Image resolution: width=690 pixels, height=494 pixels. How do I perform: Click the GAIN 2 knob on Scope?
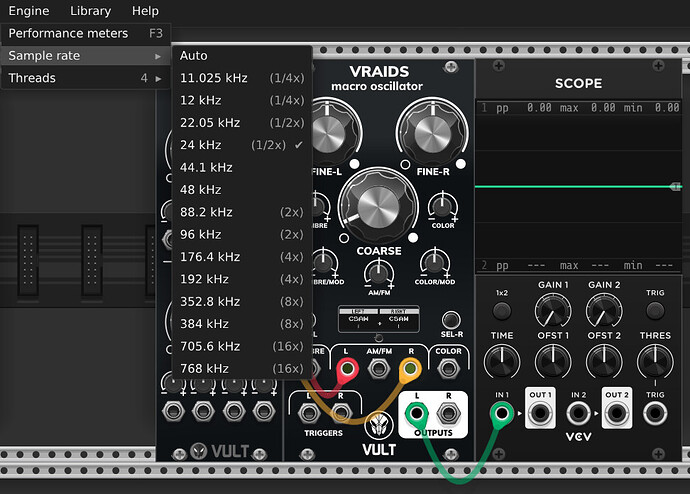pos(604,311)
